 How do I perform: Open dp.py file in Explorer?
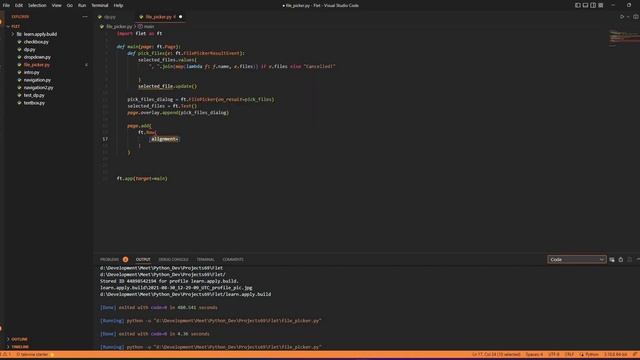[x=29, y=49]
